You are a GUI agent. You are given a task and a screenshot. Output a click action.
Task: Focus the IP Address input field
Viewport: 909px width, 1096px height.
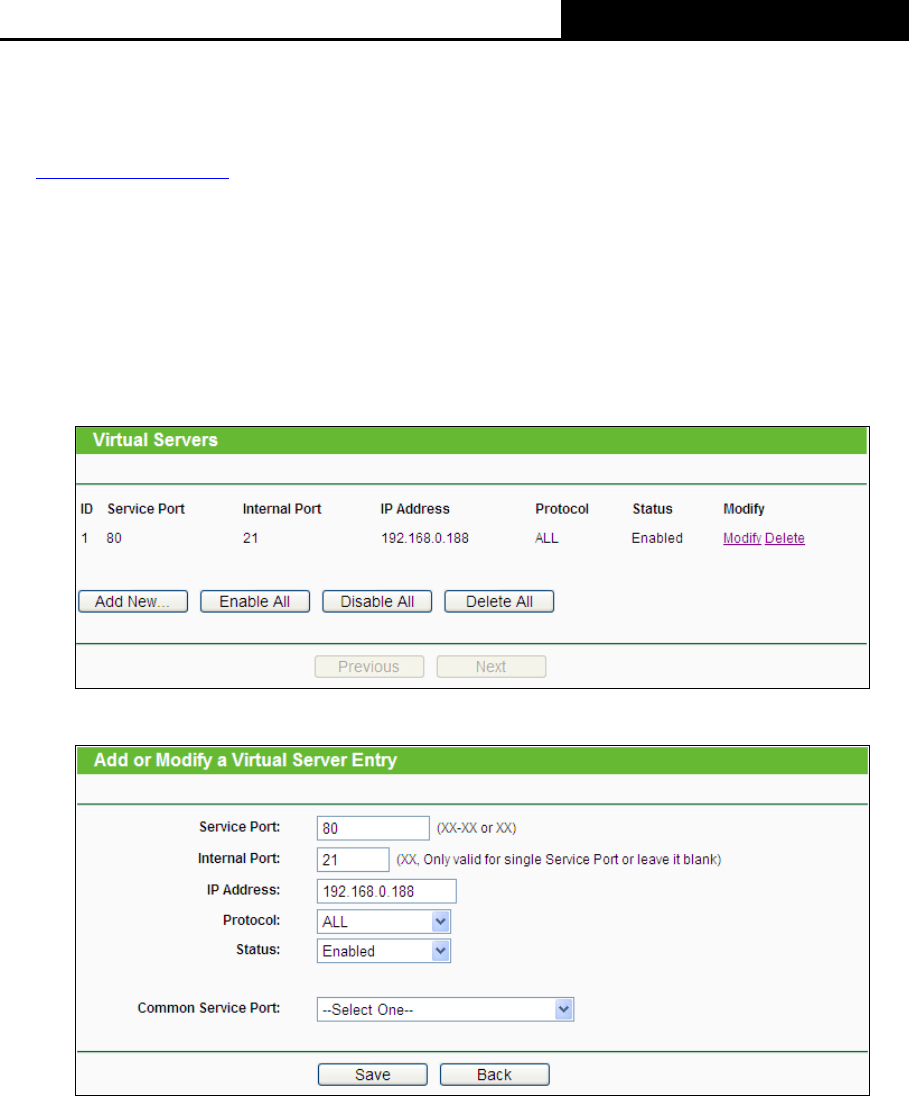386,891
